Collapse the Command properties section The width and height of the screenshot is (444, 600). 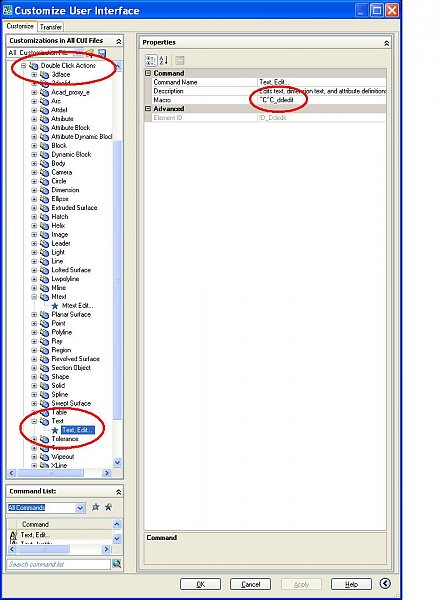[x=148, y=73]
